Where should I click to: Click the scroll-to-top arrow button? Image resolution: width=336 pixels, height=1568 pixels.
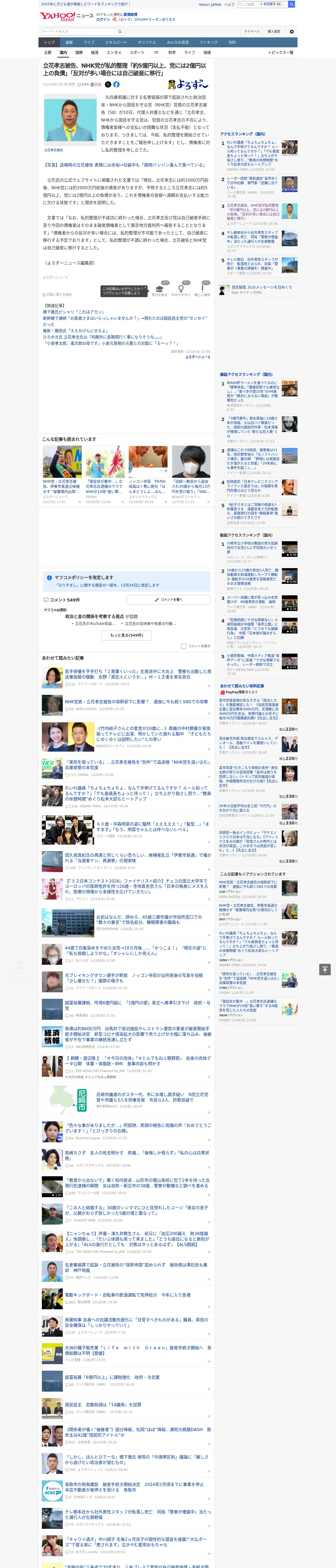[325, 970]
